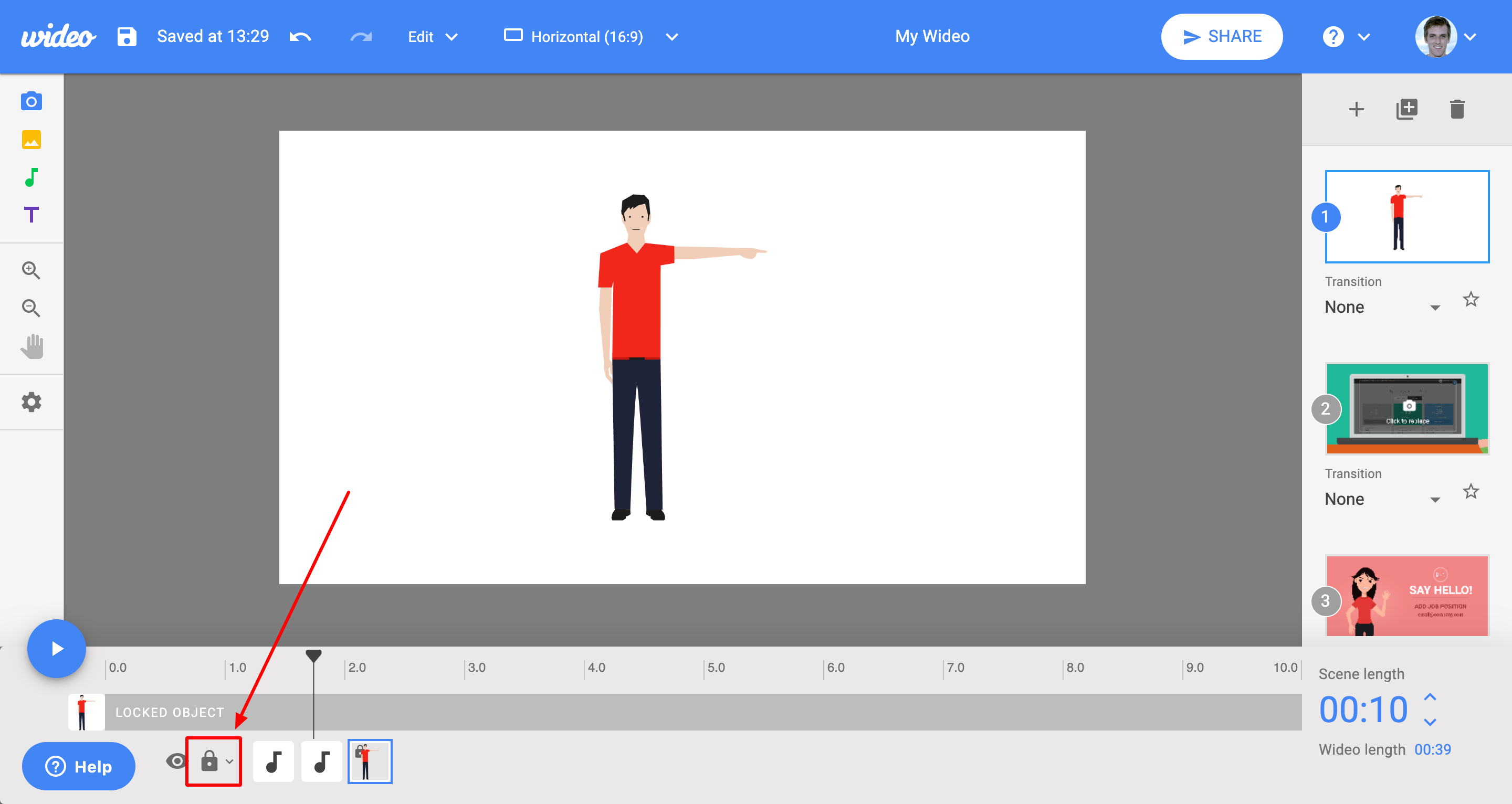Mark scene 1 transition as favorite
This screenshot has height=804, width=1512.
(1471, 299)
